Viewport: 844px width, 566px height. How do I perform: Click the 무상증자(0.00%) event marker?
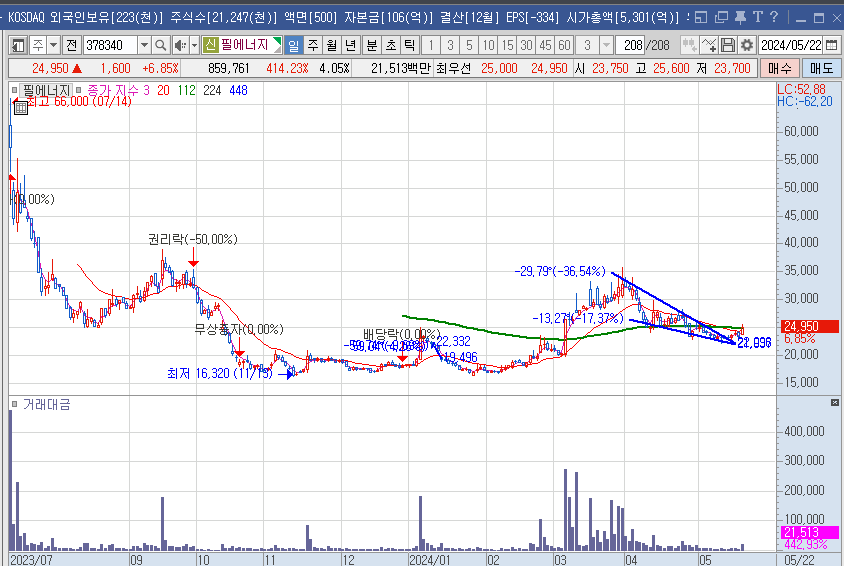click(238, 329)
